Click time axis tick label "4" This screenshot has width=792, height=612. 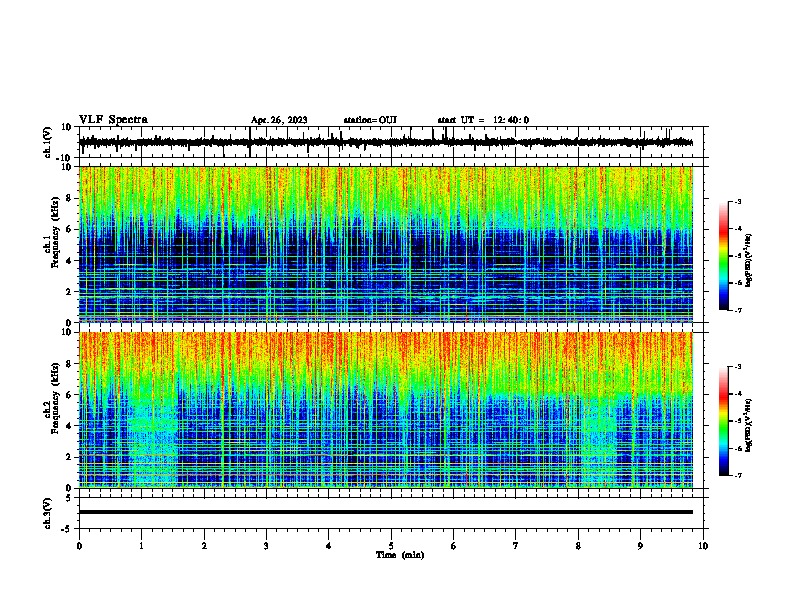(x=329, y=545)
